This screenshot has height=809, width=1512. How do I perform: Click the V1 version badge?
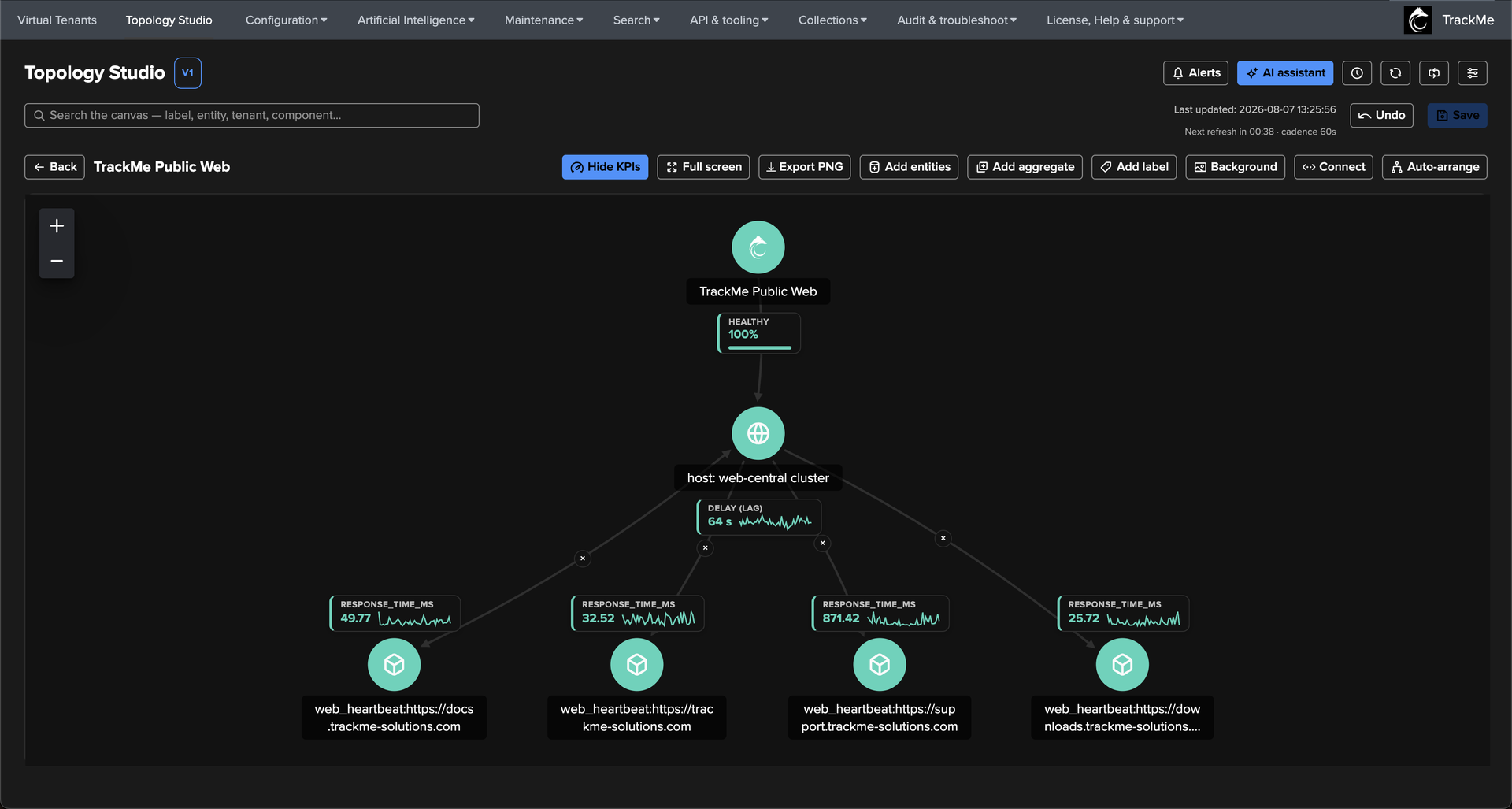coord(187,73)
